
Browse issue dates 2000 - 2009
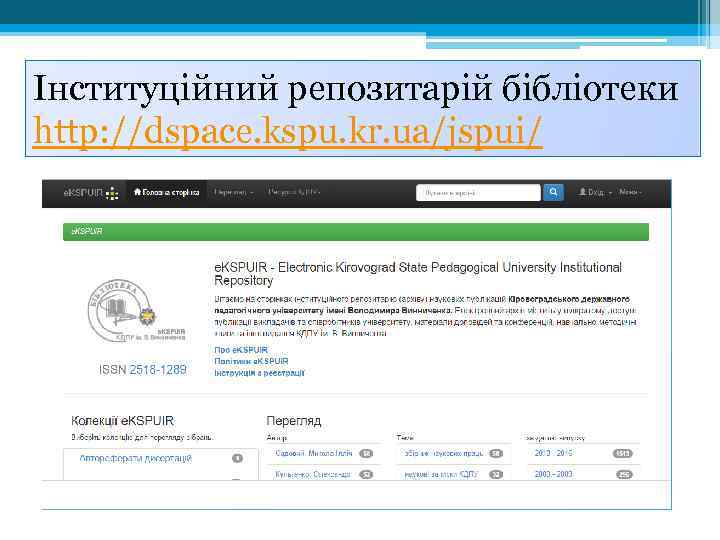click(553, 474)
